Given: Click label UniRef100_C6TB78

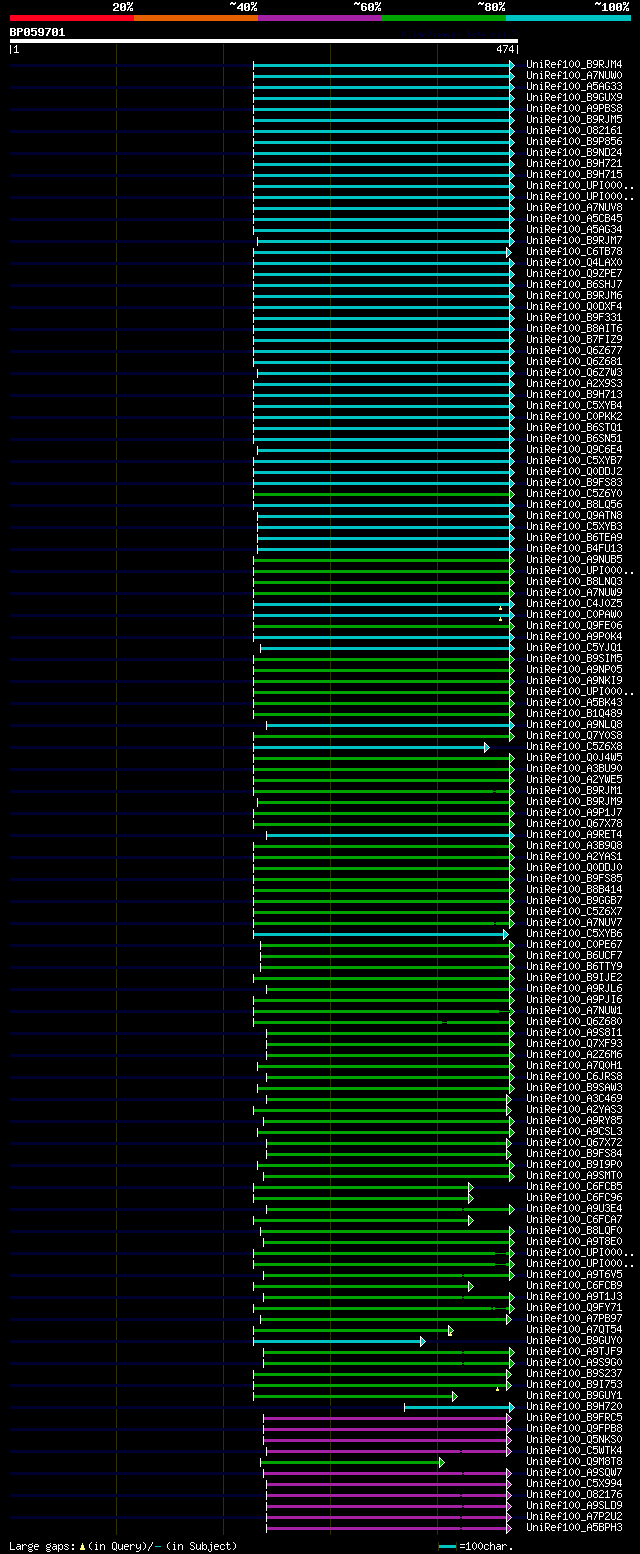Looking at the screenshot, I should coord(574,252).
